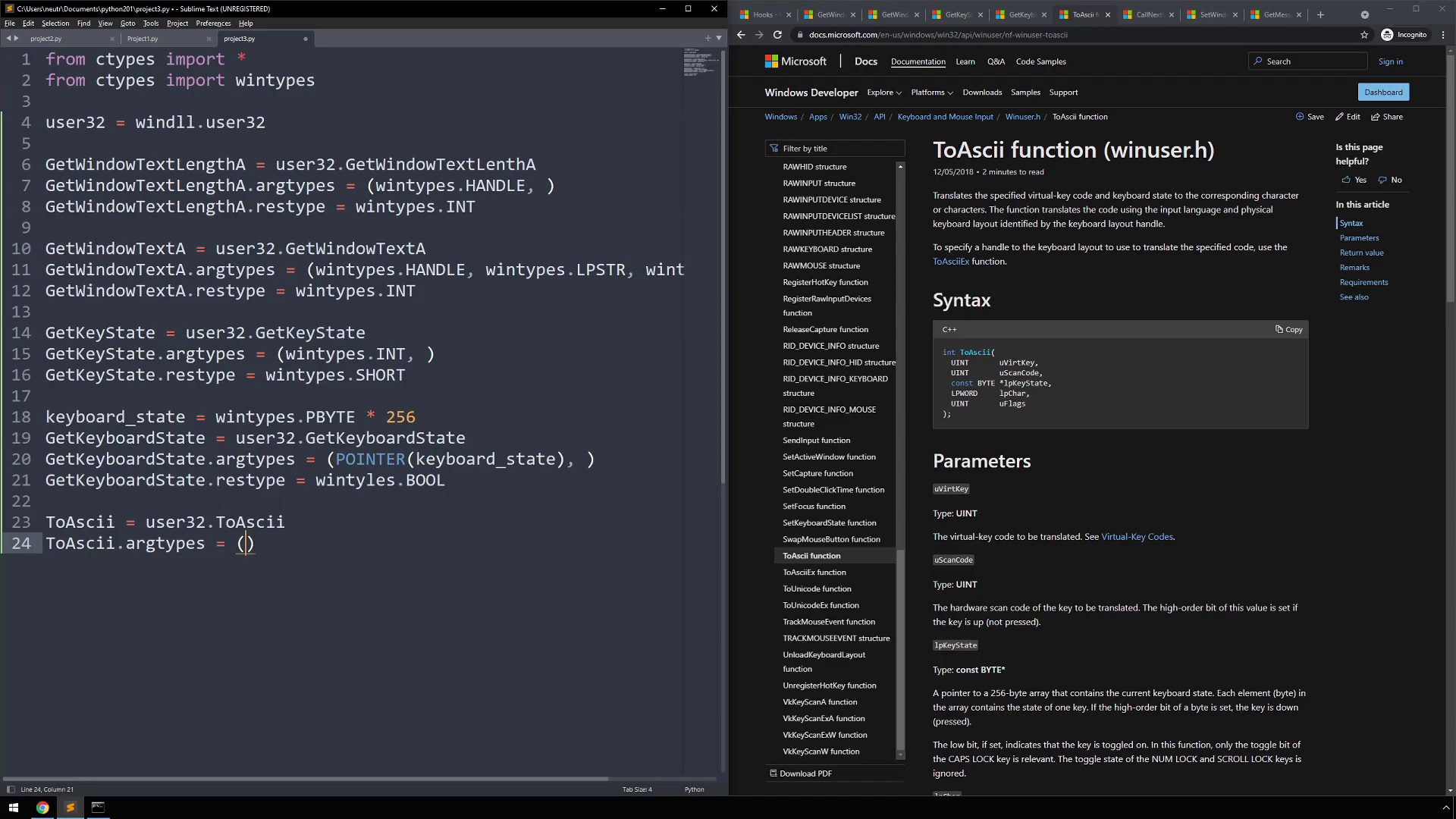
Task: Download PDF of the docs
Action: pos(801,773)
